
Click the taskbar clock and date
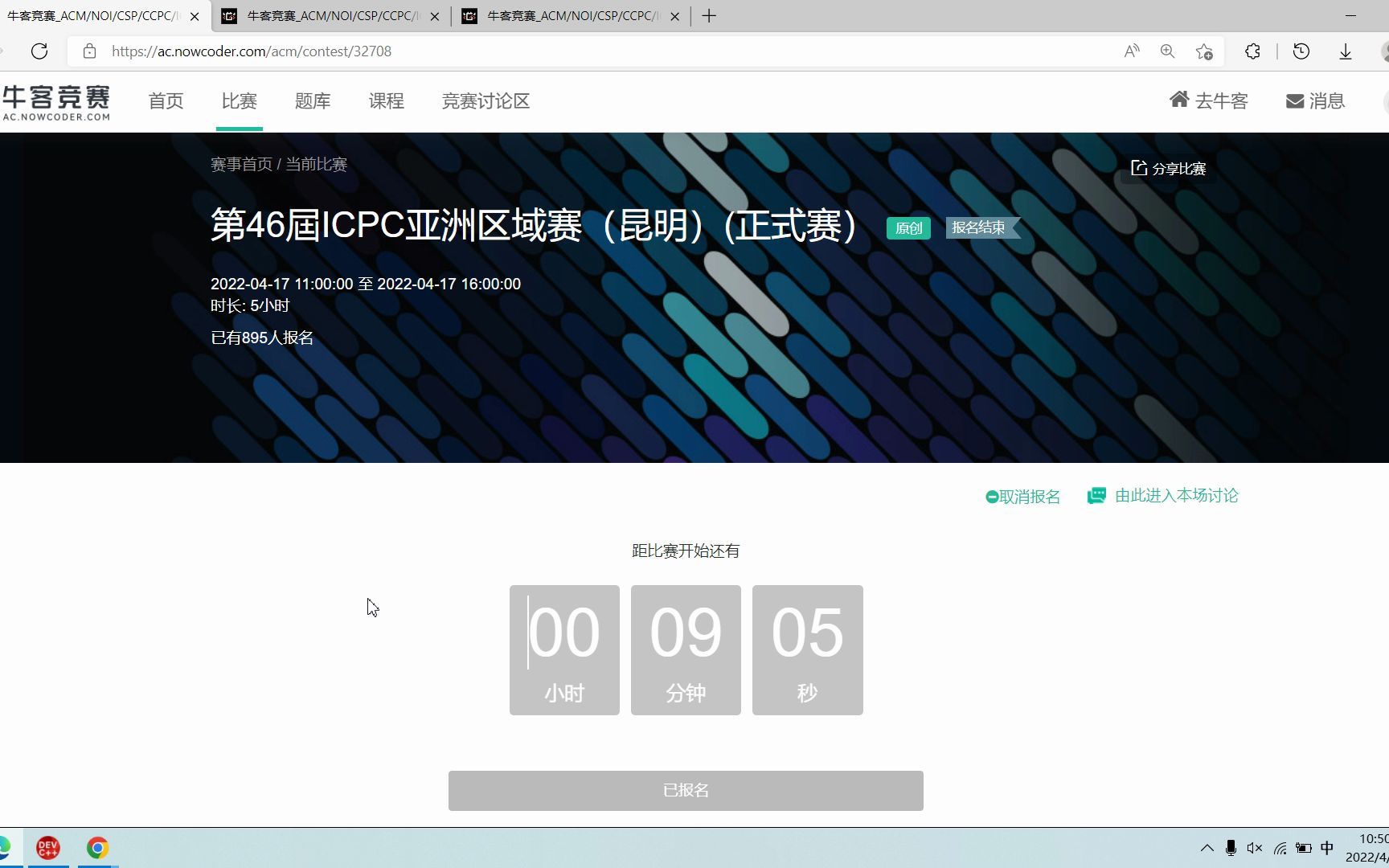point(1367,848)
